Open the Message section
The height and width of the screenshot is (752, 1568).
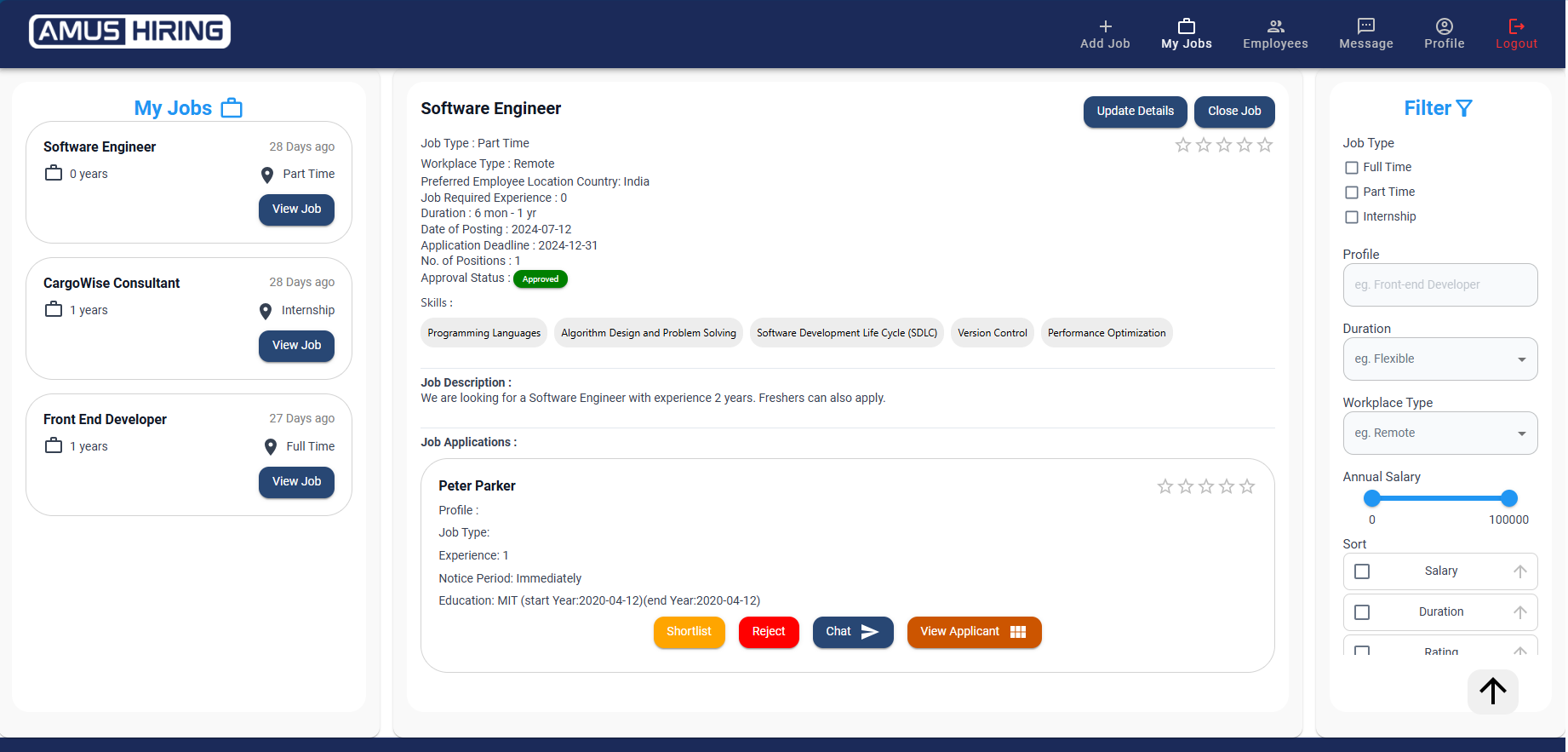(1368, 34)
